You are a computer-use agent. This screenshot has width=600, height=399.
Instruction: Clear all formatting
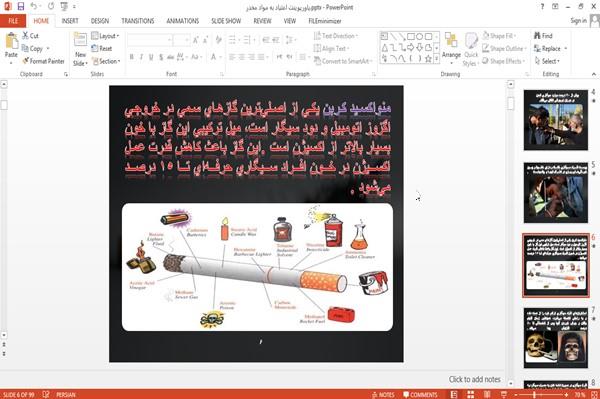tap(219, 40)
